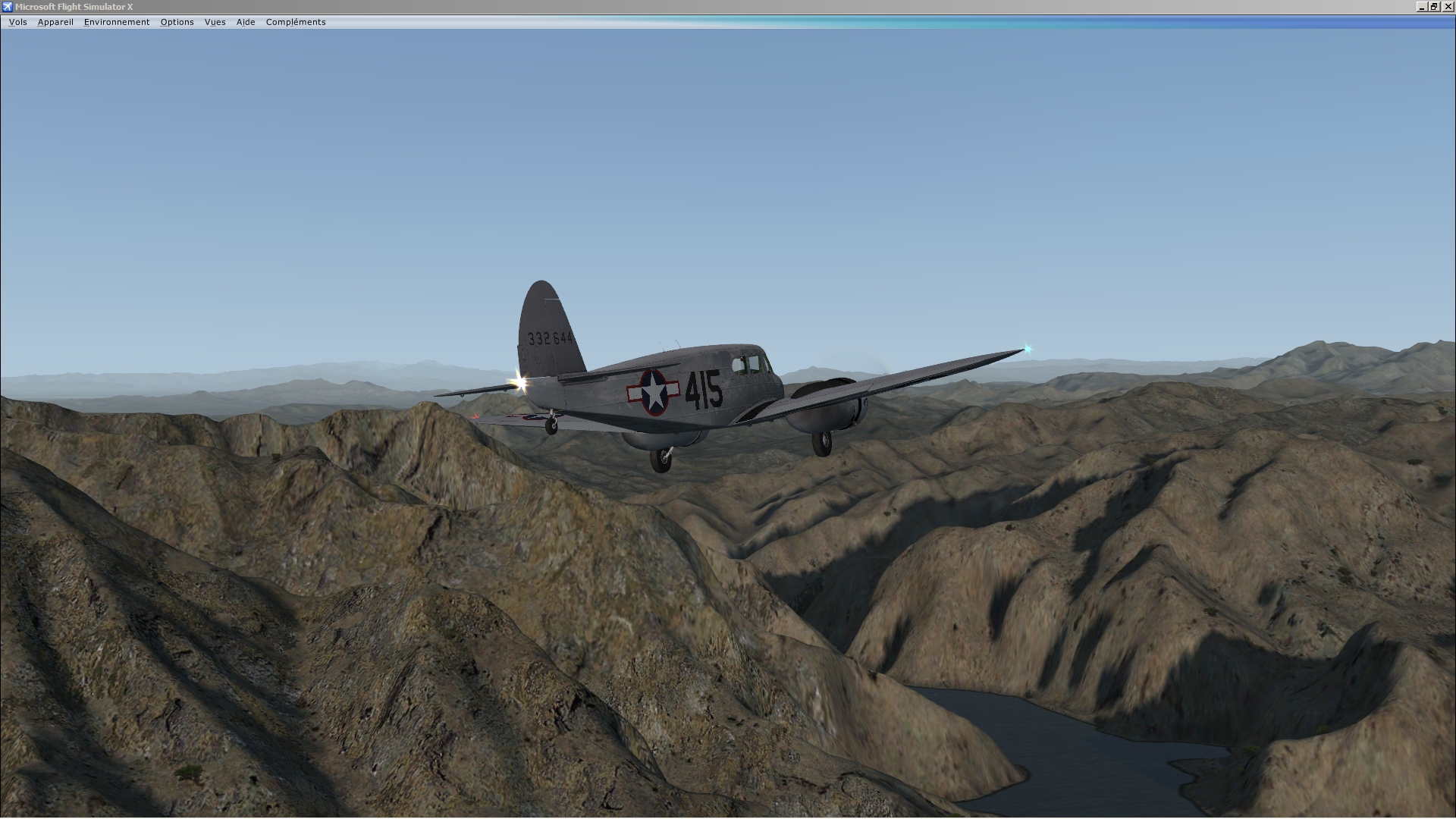Image resolution: width=1456 pixels, height=819 pixels.
Task: Open the Environnement menu
Action: click(x=117, y=22)
